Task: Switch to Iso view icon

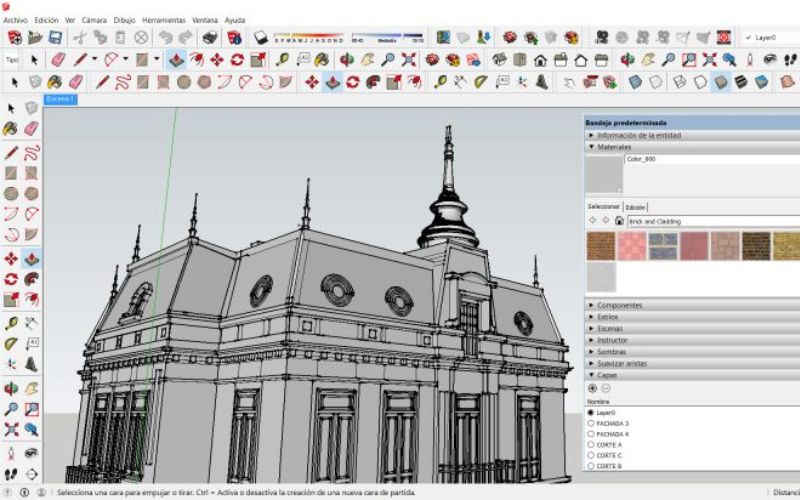Action: pyautogui.click(x=499, y=60)
